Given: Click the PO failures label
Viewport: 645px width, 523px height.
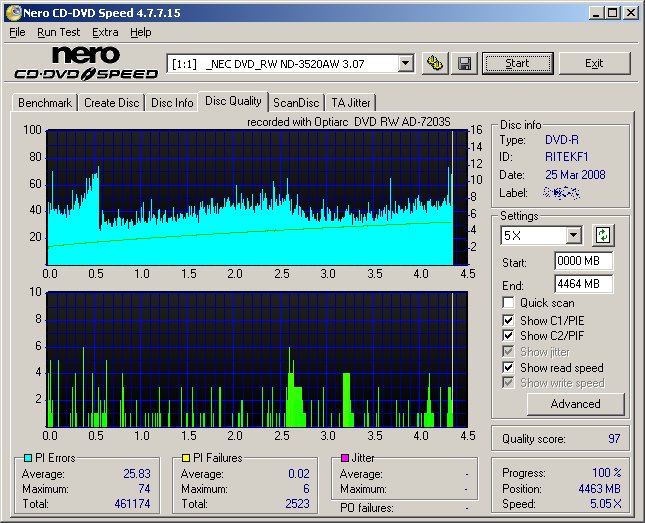Looking at the screenshot, I should (x=367, y=508).
